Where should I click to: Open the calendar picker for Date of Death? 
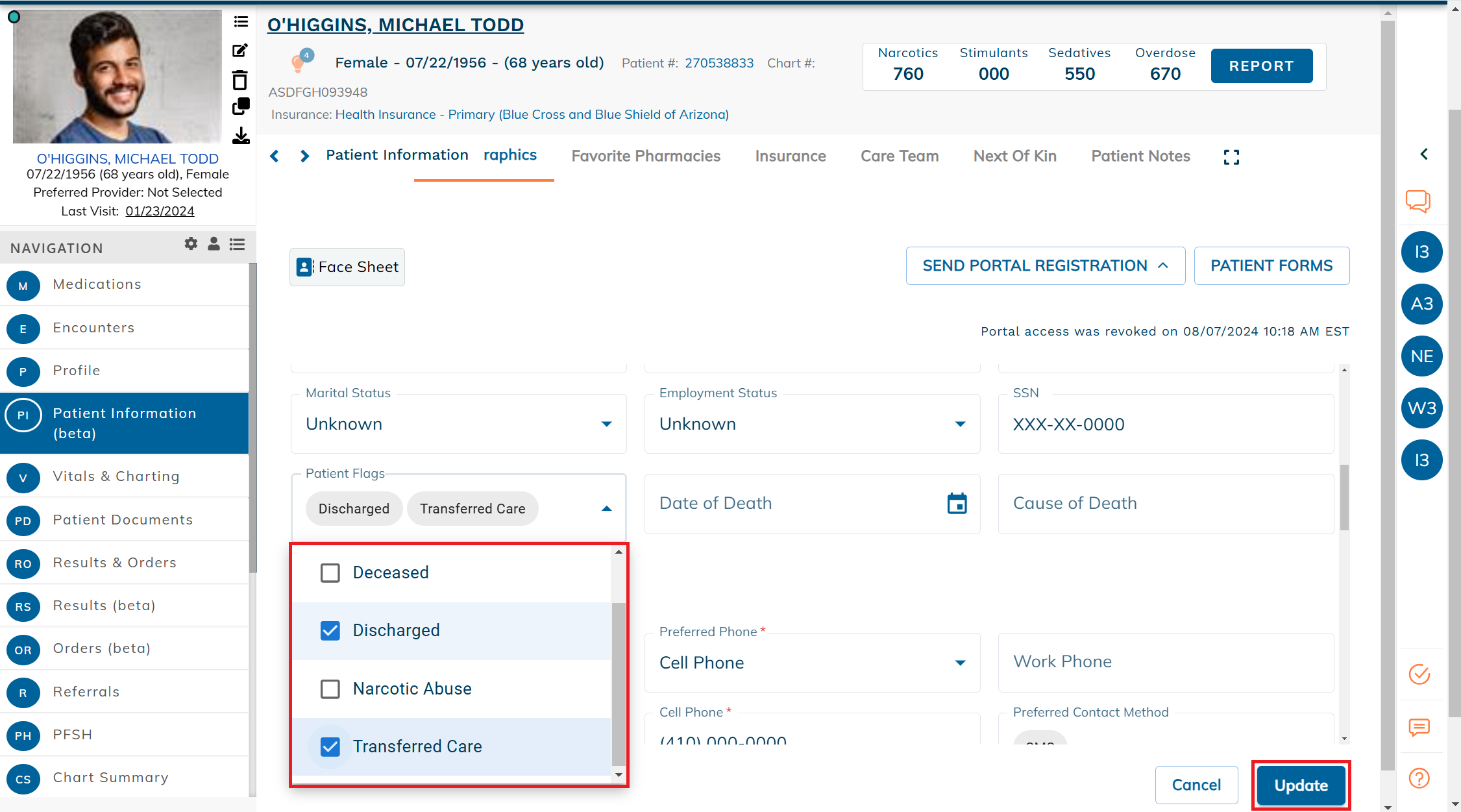click(x=957, y=504)
